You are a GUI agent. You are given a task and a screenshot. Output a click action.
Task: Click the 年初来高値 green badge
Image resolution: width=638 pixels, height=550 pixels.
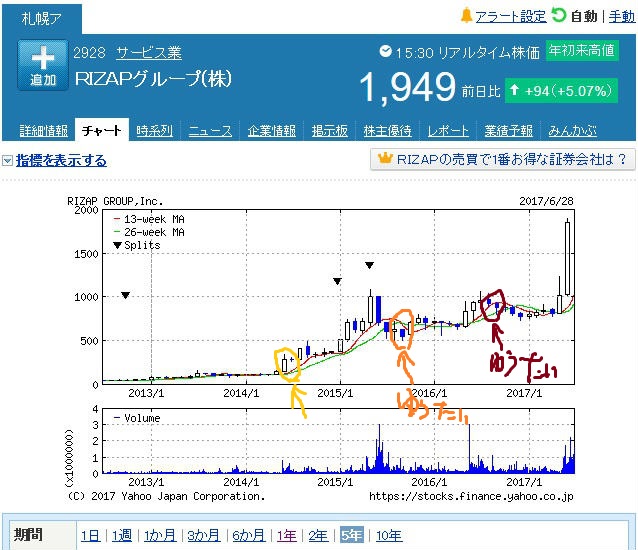click(582, 50)
